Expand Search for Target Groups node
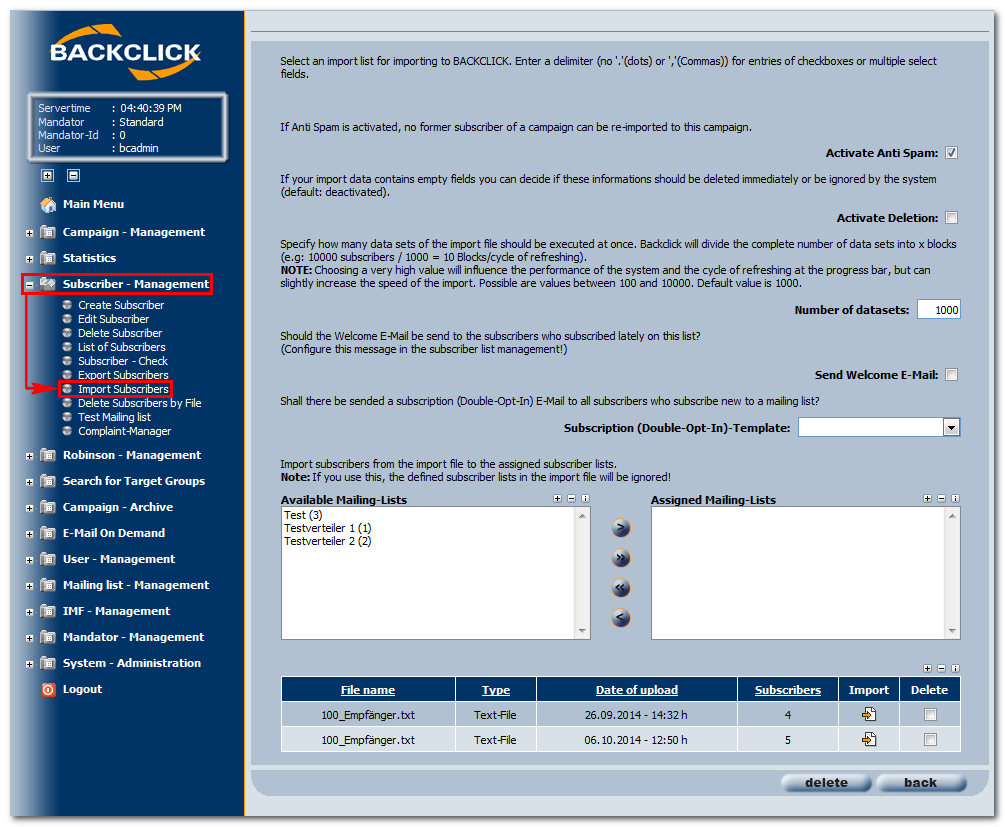Viewport: 1005px width, 827px height. point(29,483)
